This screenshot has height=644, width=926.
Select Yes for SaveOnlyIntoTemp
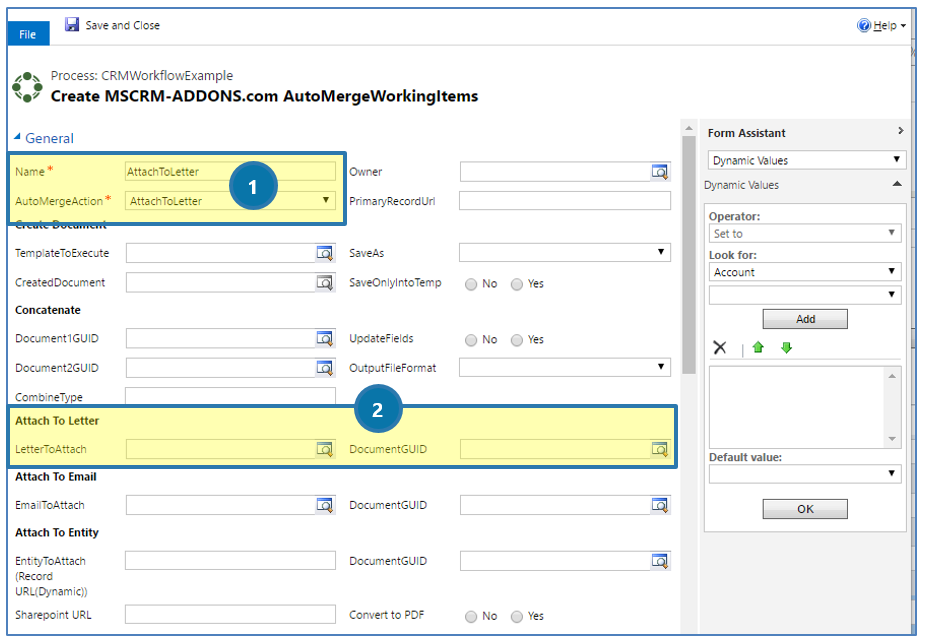coord(517,284)
